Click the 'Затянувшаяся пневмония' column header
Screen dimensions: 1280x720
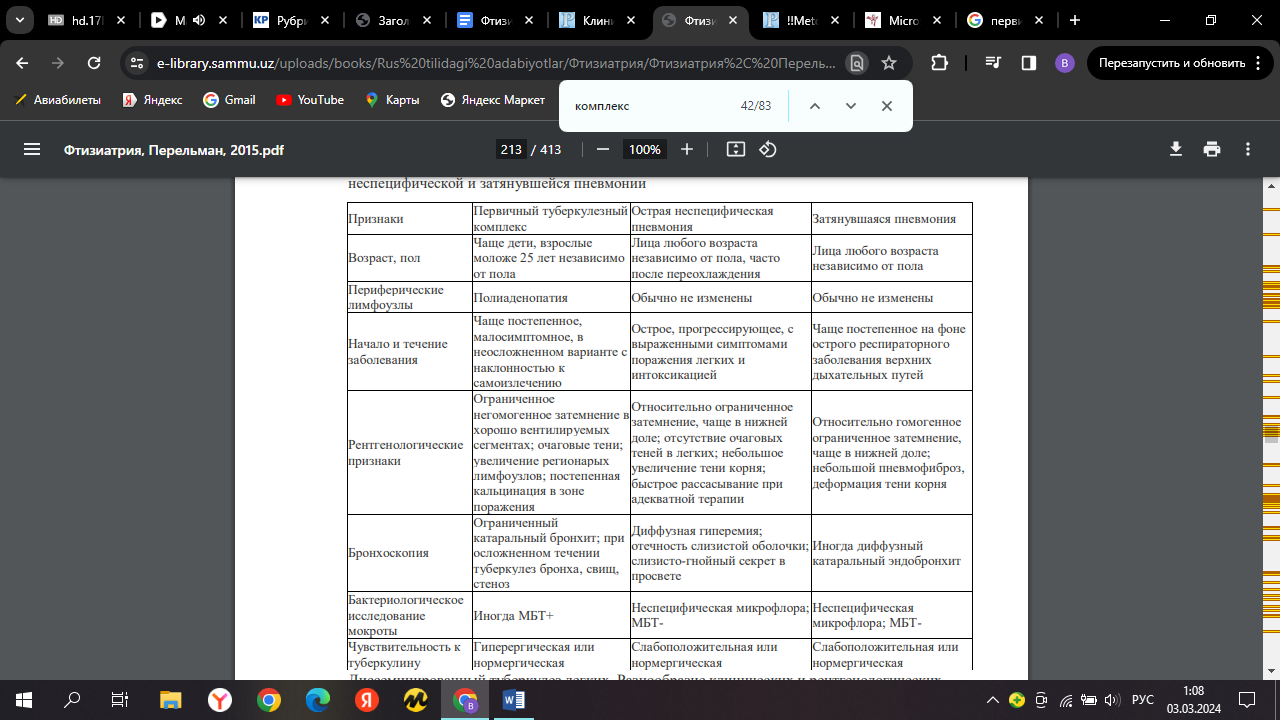tap(891, 218)
